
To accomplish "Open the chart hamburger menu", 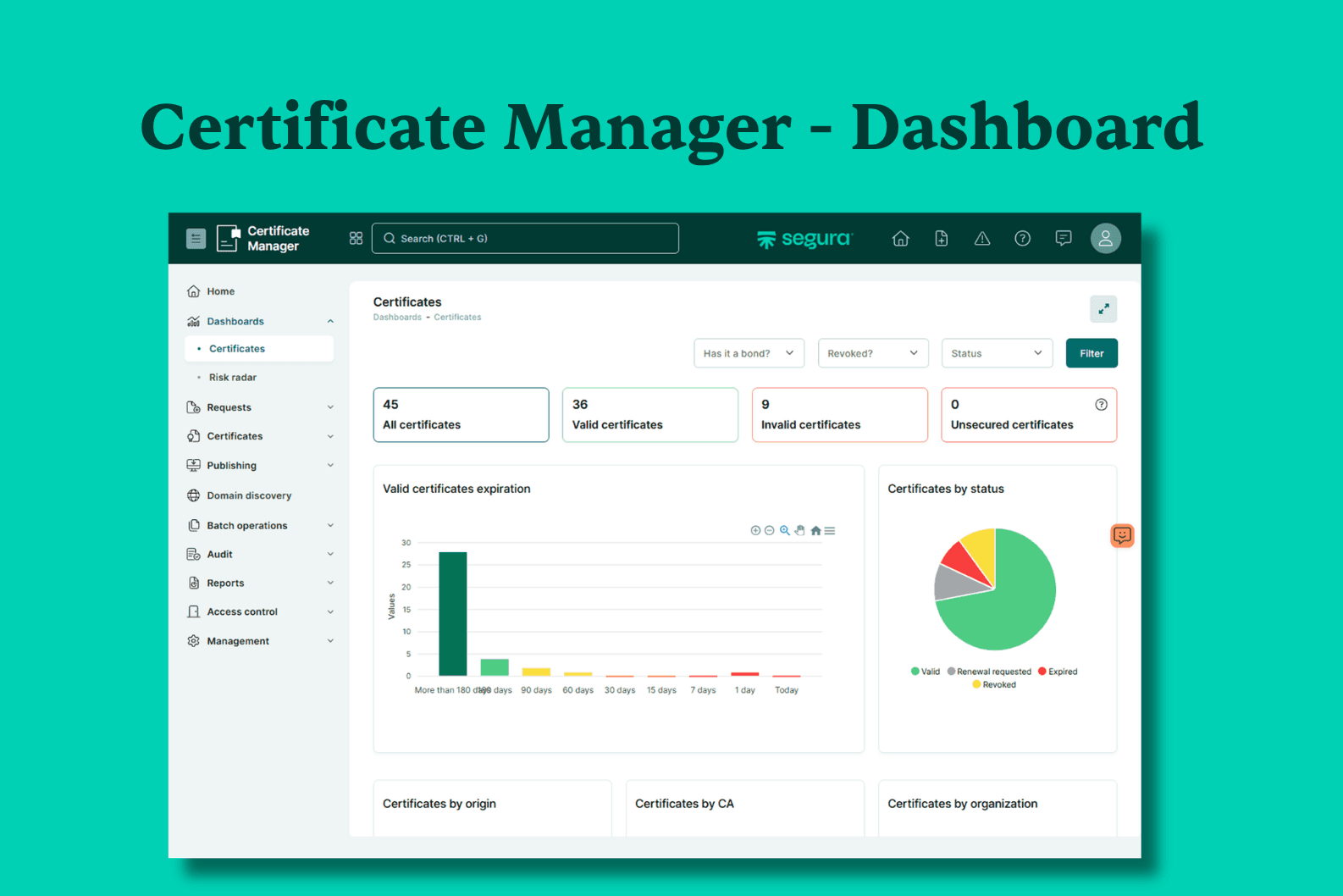I will (x=830, y=531).
